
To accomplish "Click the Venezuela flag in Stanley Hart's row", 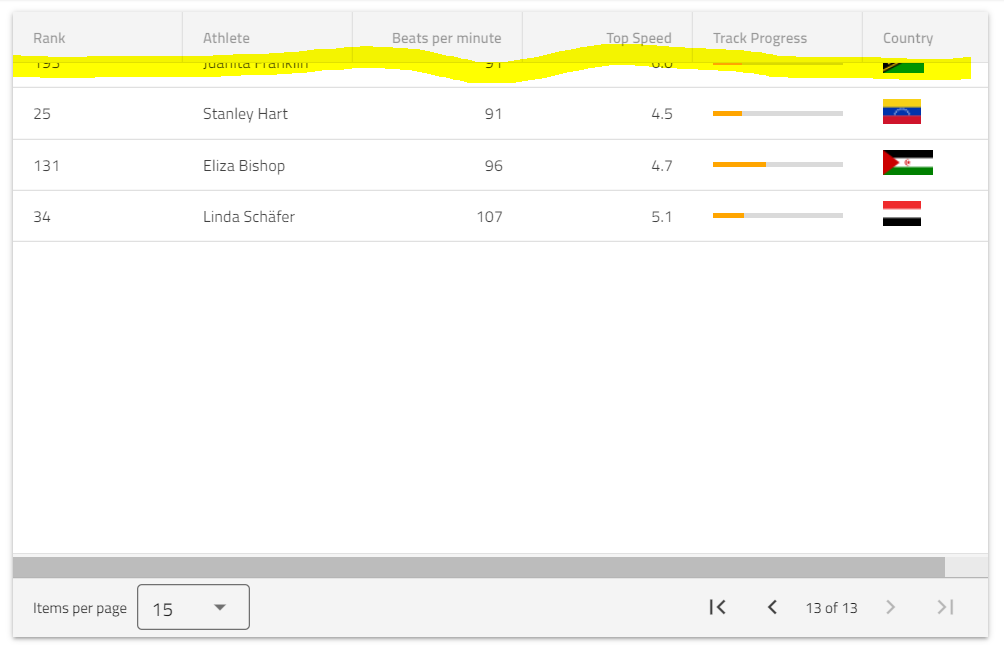I will 902,111.
